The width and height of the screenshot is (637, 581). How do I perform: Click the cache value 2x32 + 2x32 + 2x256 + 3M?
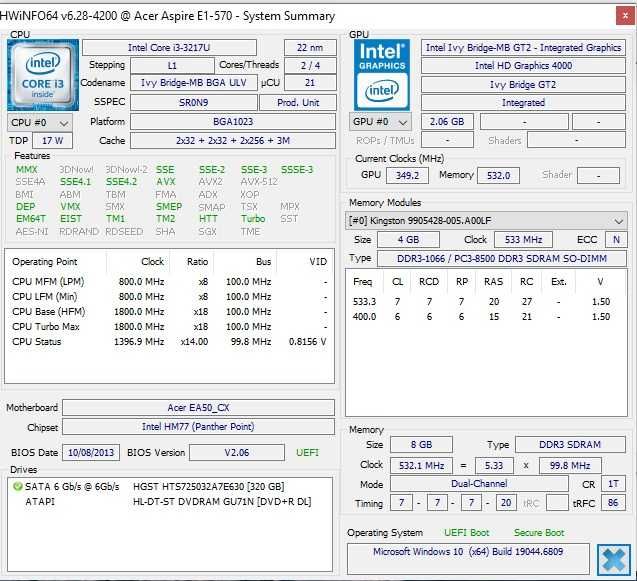(x=233, y=141)
